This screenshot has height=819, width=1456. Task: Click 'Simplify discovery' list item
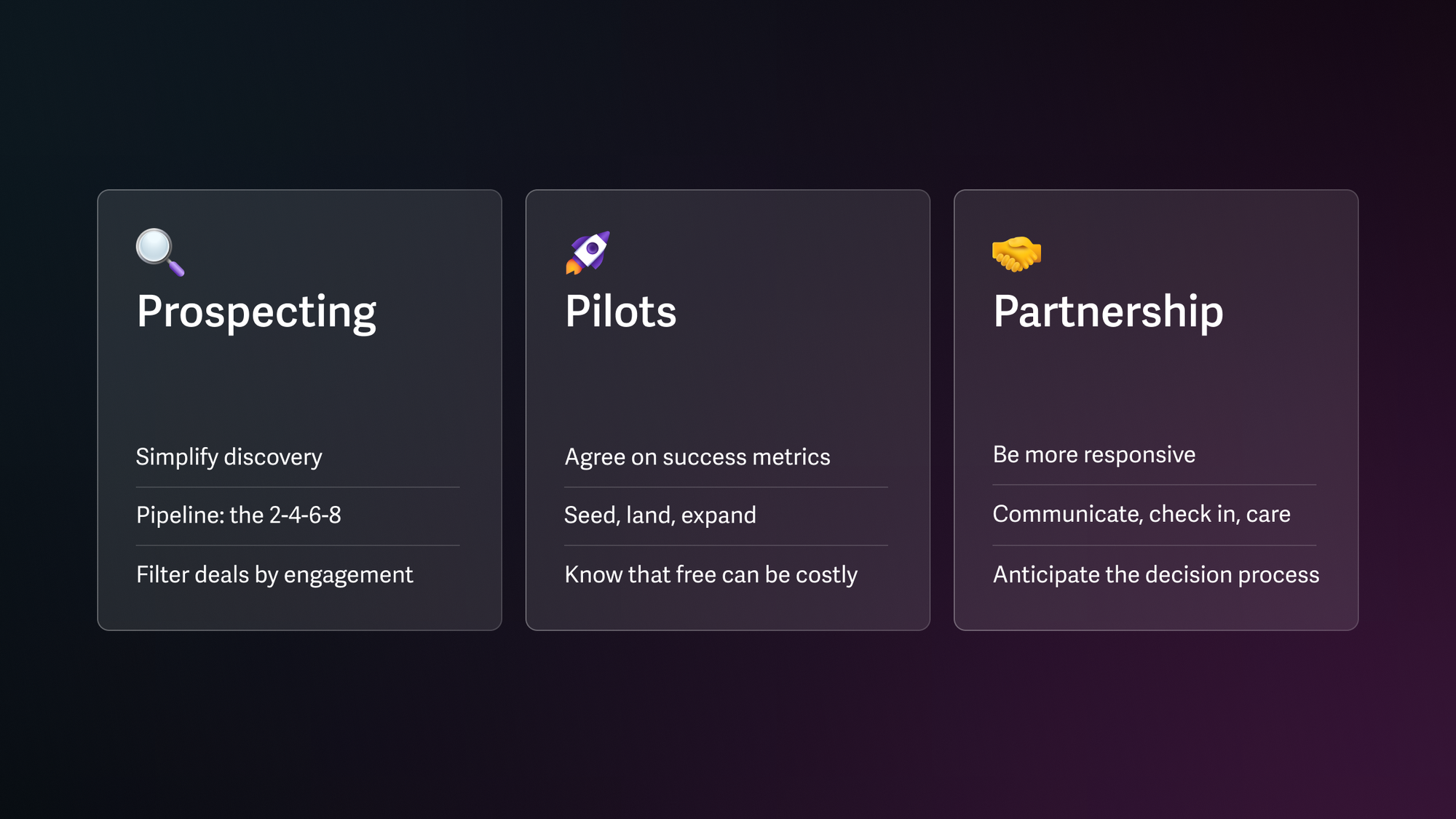coord(229,456)
